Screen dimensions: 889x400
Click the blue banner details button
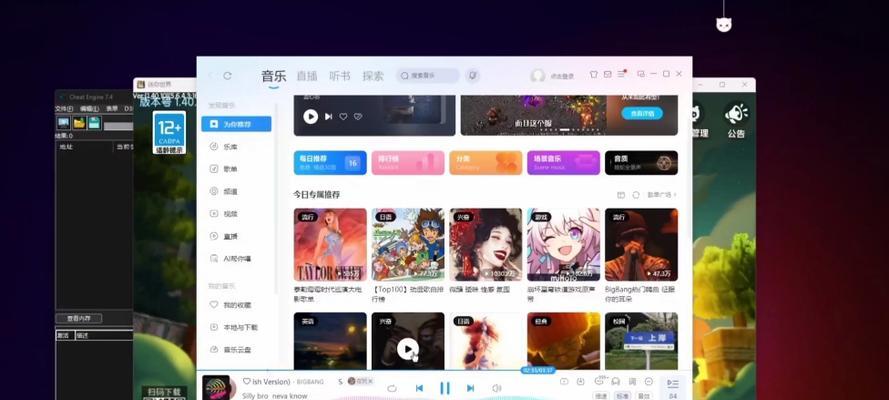click(642, 113)
